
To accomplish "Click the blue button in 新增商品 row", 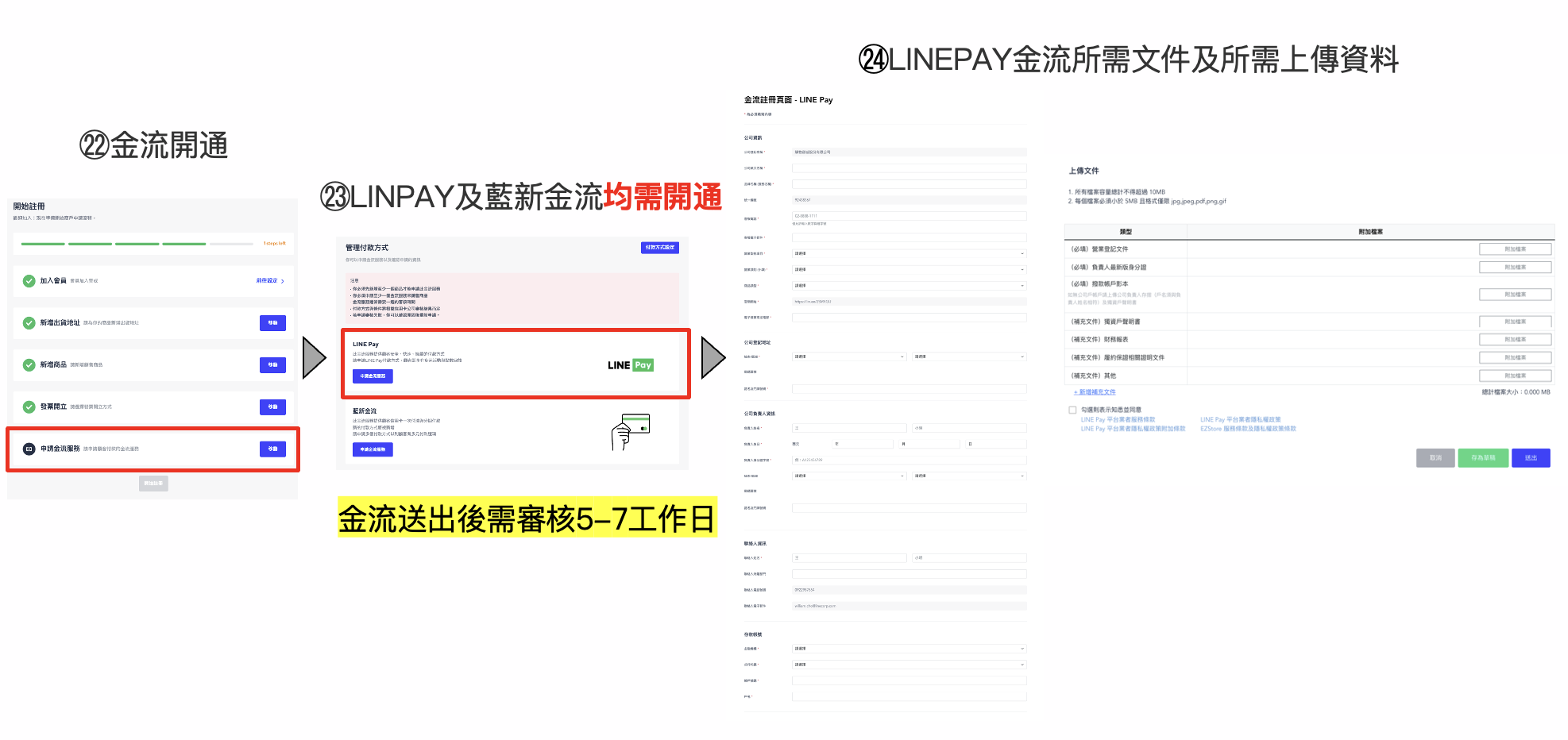I will tap(272, 365).
